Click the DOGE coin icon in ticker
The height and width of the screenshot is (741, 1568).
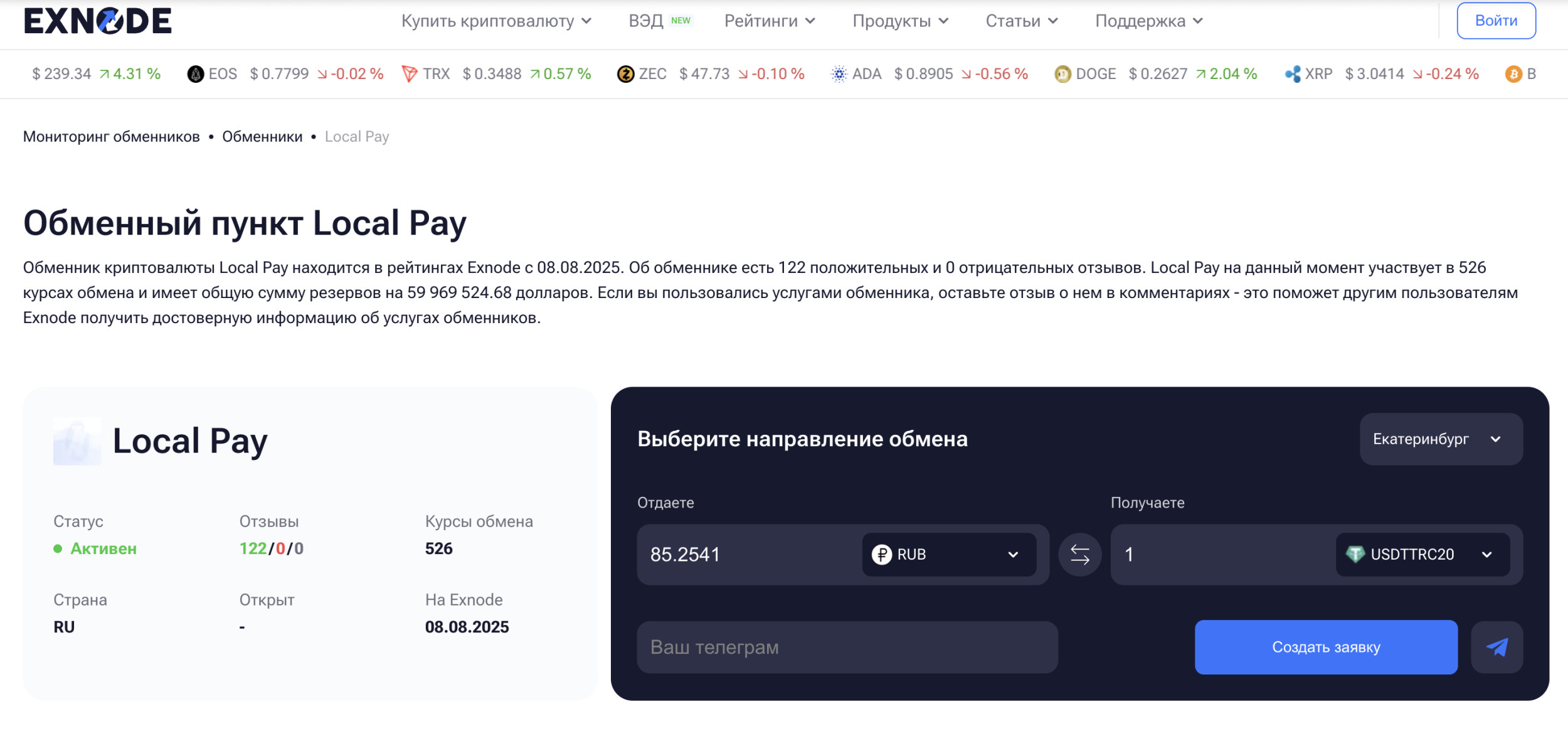pyautogui.click(x=1062, y=74)
